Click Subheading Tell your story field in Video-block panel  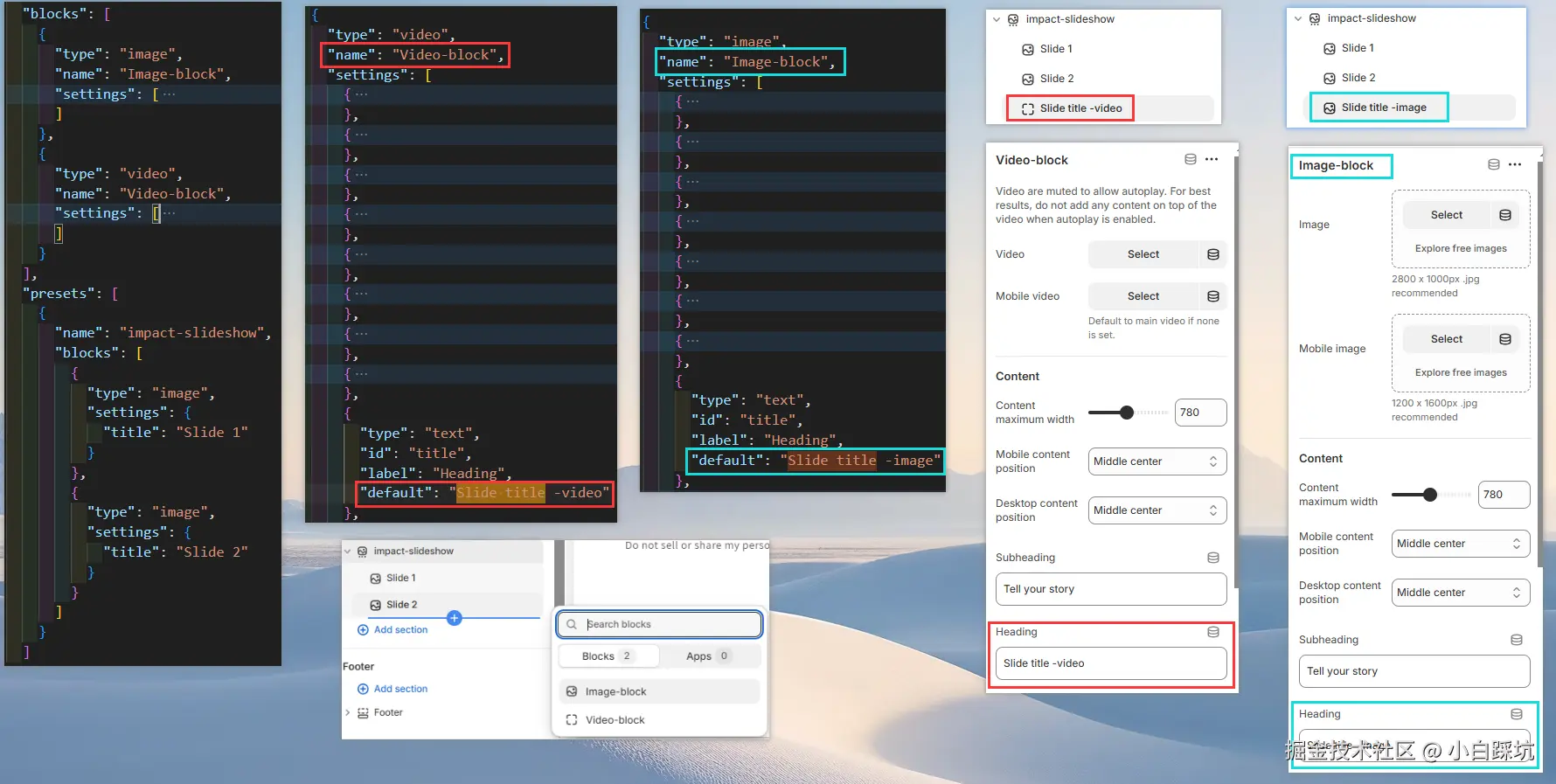[x=1111, y=589]
